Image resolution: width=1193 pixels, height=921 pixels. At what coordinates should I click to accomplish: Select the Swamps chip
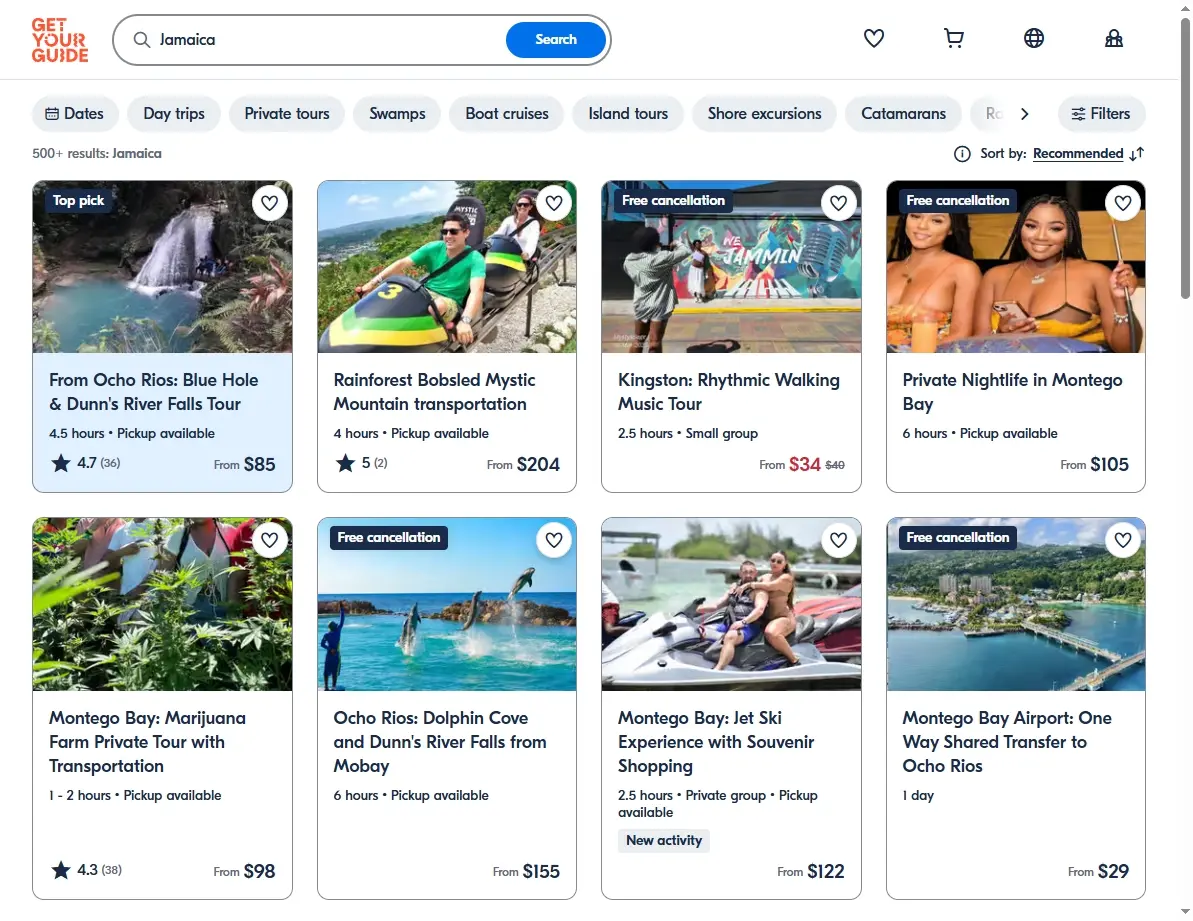coord(397,113)
